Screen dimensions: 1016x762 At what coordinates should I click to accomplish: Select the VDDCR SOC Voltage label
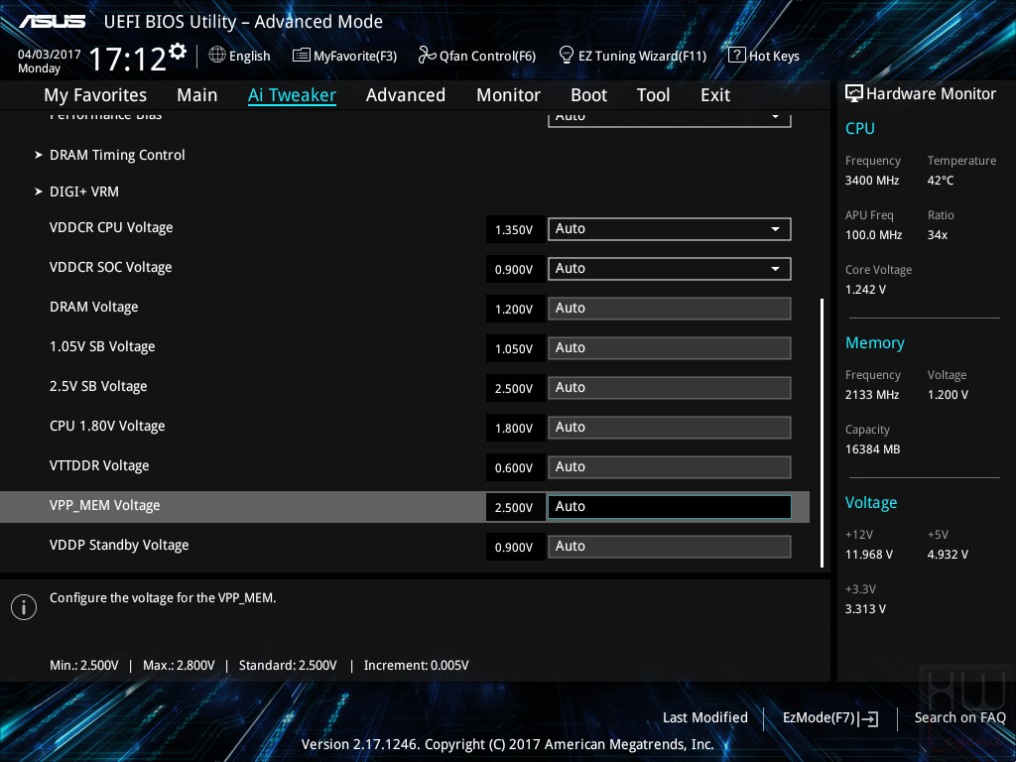click(x=111, y=268)
